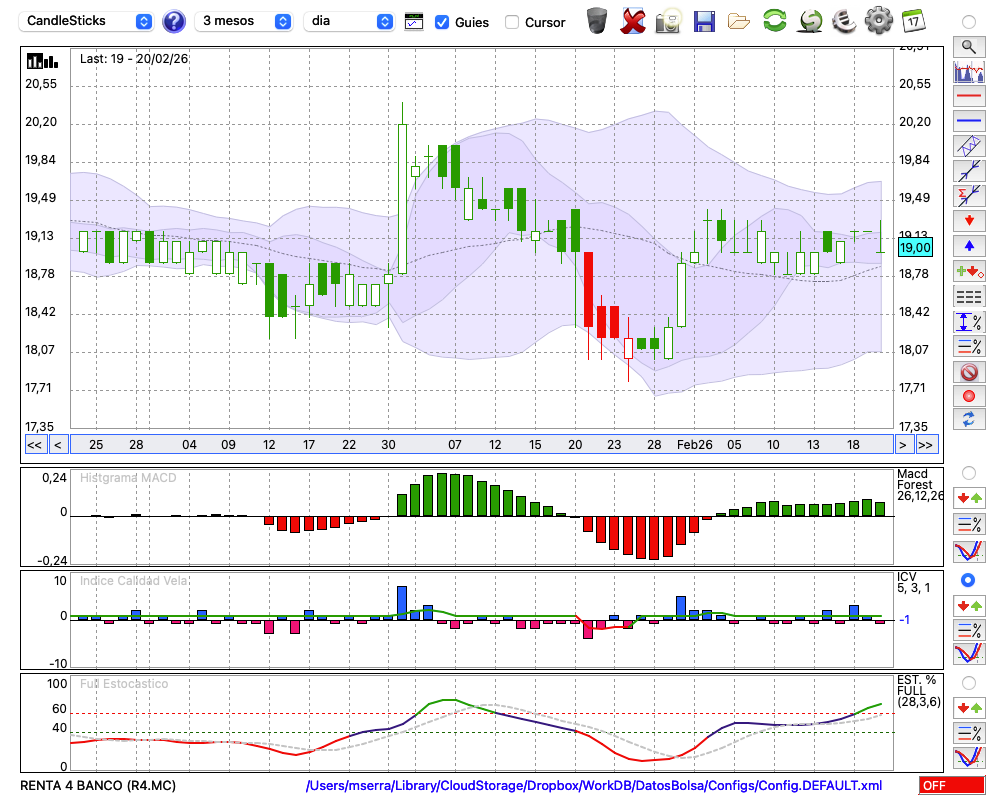Open the CandleSticks chart type dropdown
1000x800 pixels.
pyautogui.click(x=88, y=21)
